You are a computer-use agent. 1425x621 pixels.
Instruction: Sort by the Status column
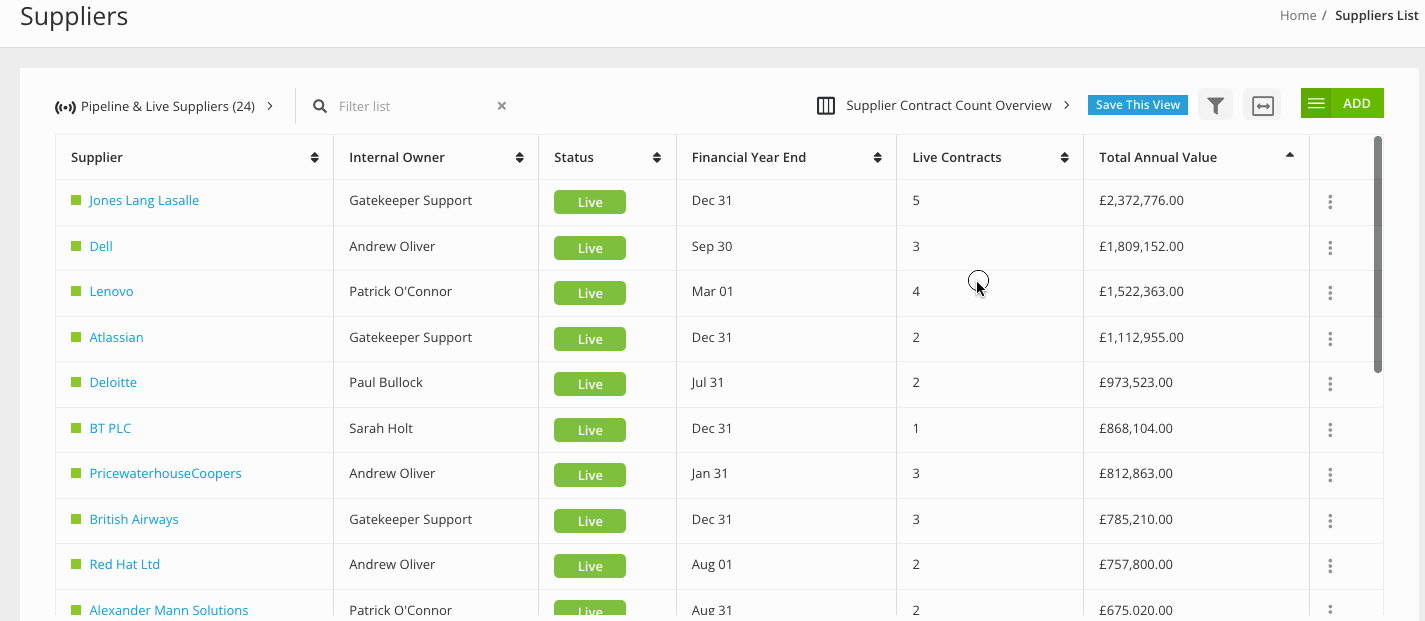click(656, 158)
